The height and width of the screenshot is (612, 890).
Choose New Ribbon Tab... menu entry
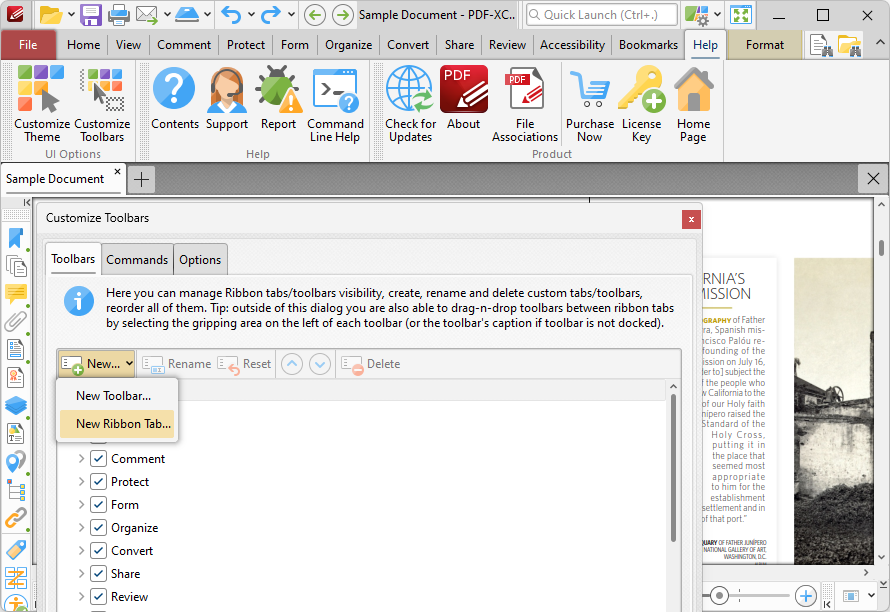pyautogui.click(x=117, y=424)
